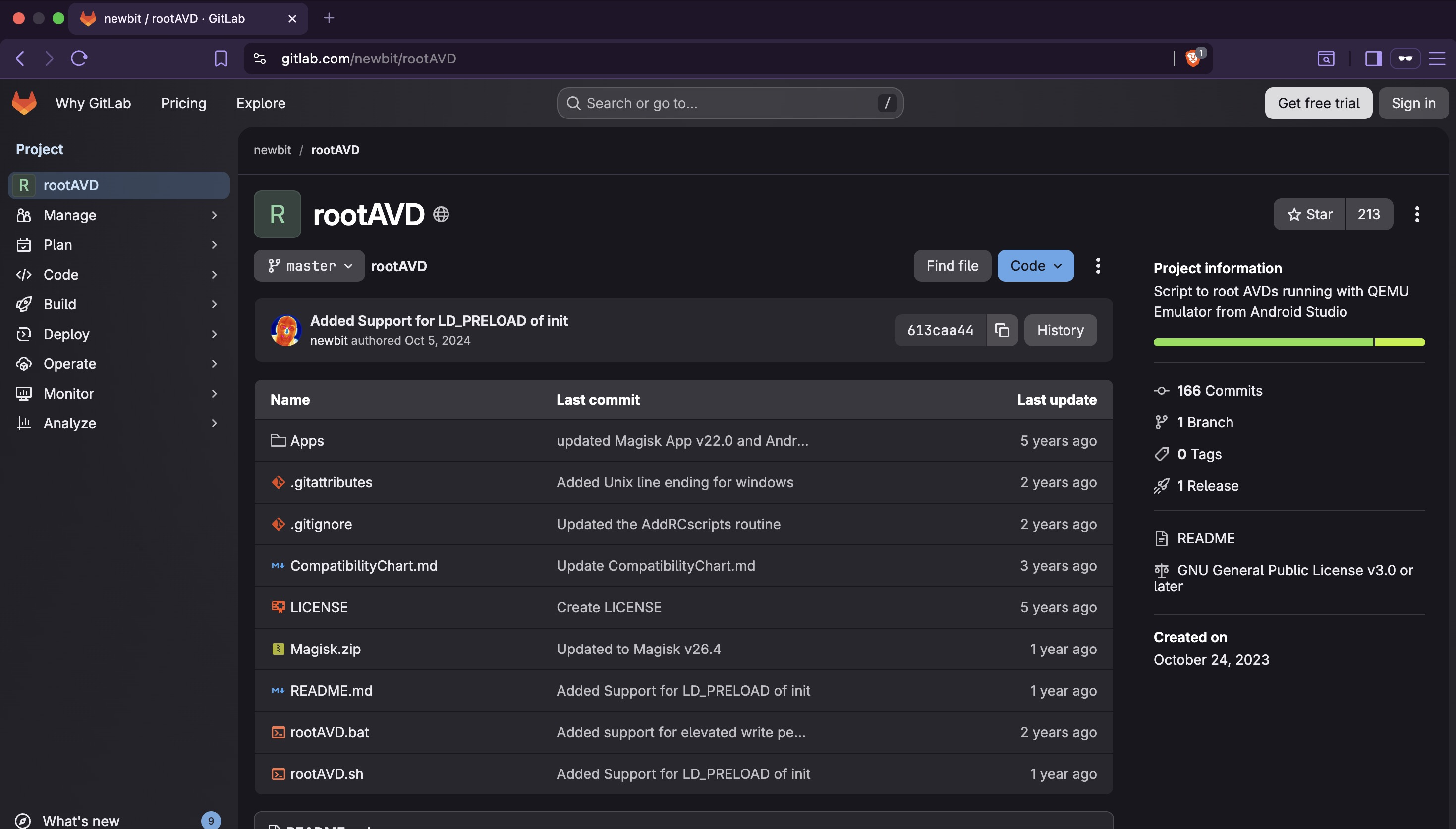The height and width of the screenshot is (829, 1456).
Task: Open 1 Branch link
Action: [x=1205, y=422]
